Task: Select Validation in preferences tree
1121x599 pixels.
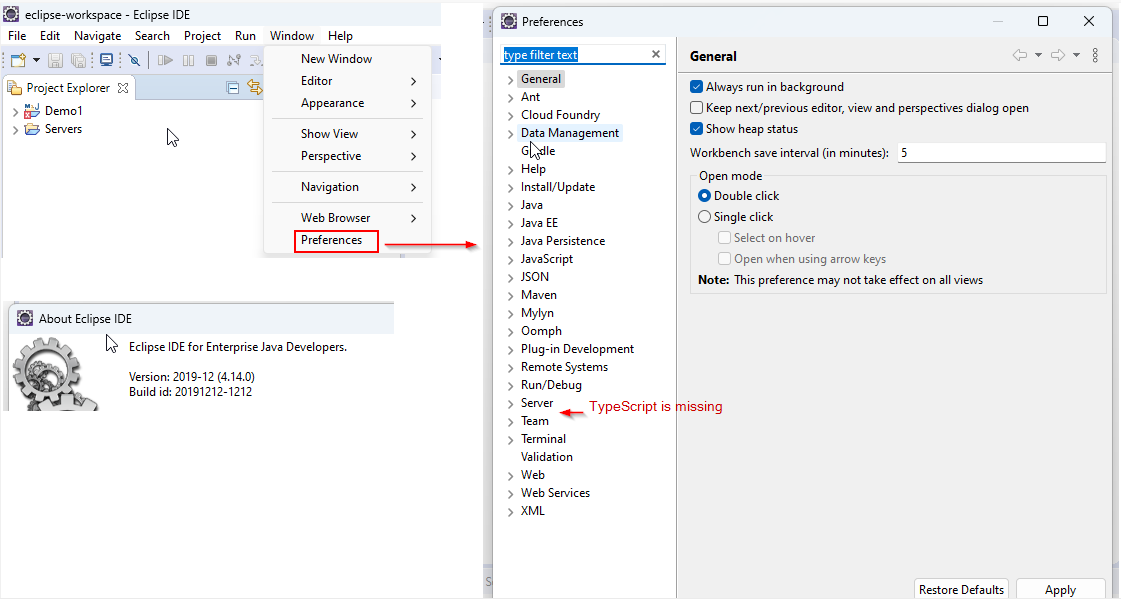Action: pos(546,457)
